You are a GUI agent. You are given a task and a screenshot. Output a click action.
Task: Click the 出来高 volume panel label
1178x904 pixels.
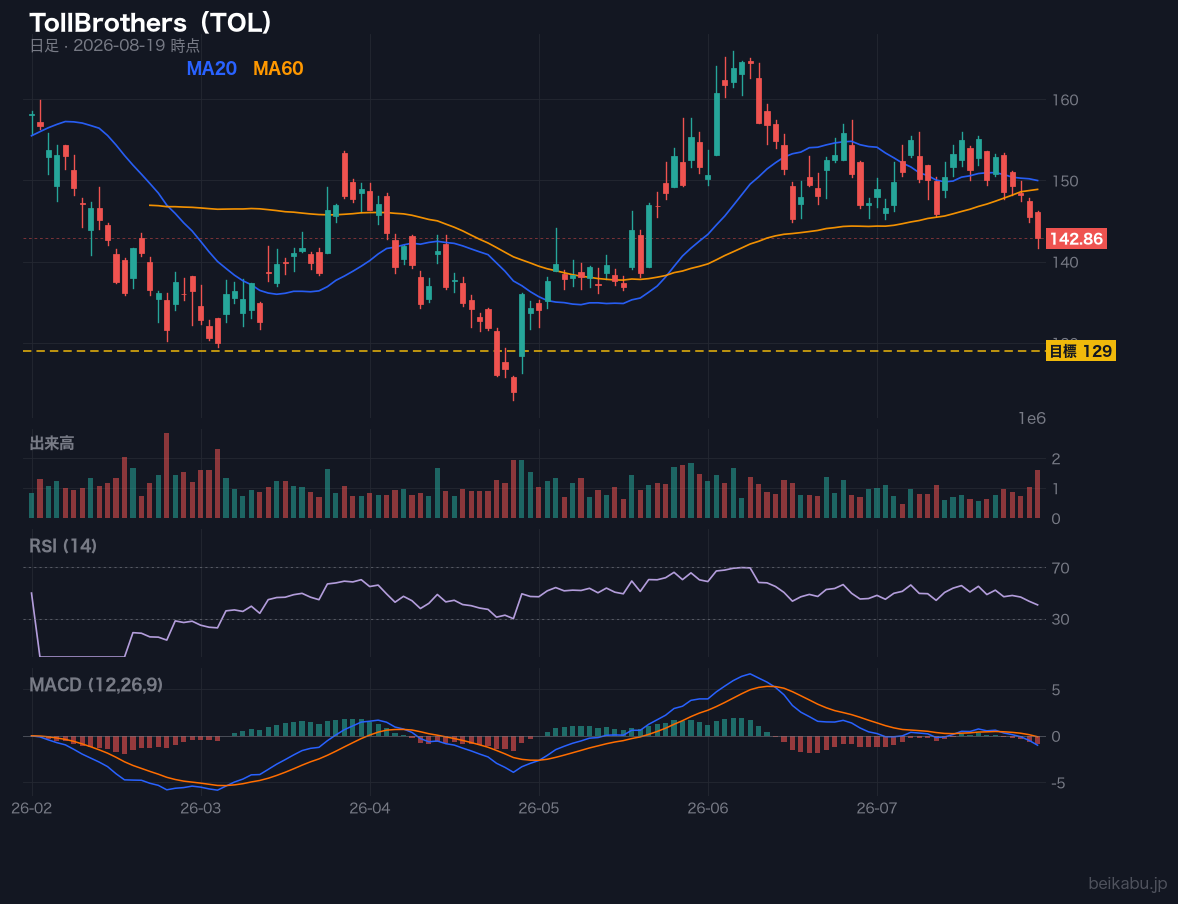coord(52,443)
